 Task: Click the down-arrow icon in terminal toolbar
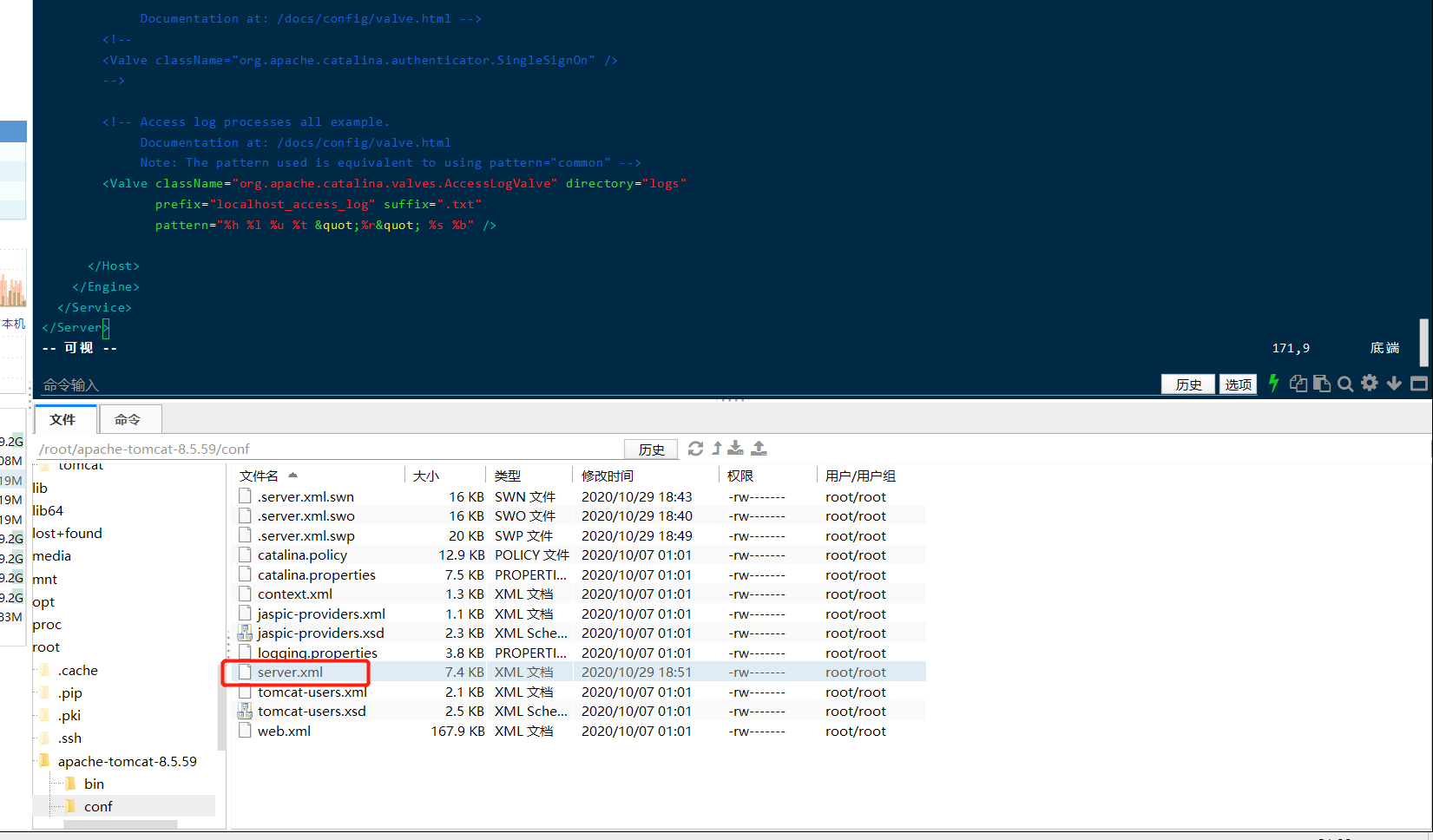pos(1394,384)
